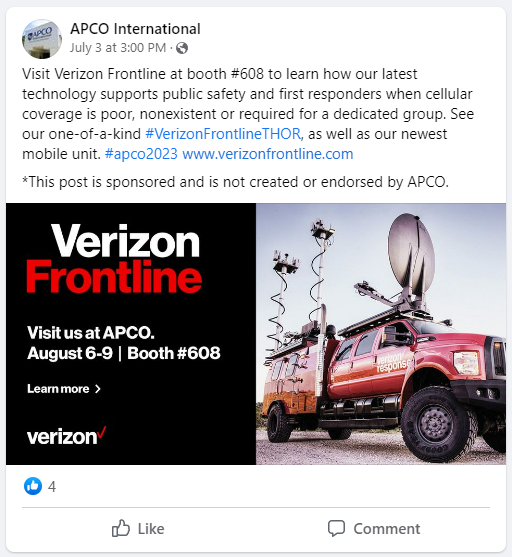Open the #VerizonFrontlineTHOR hashtag
The width and height of the screenshot is (512, 557).
click(x=223, y=134)
